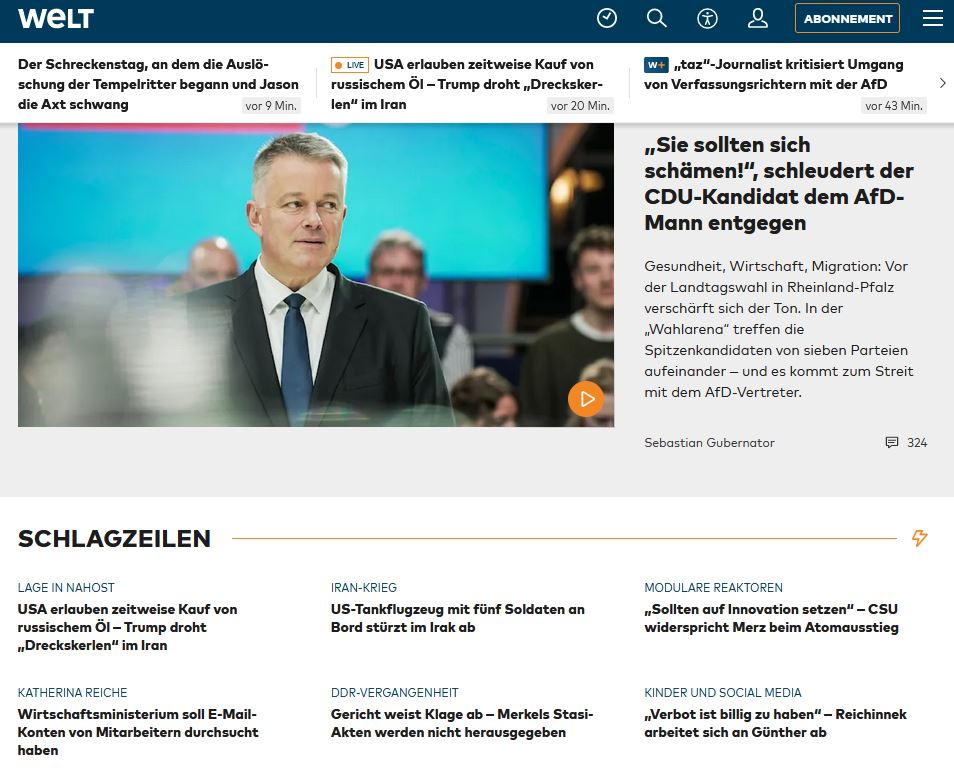Viewport: 954px width, 783px height.
Task: Click the lightning bolt icon beside Schlagzeilen
Action: pyautogui.click(x=919, y=538)
